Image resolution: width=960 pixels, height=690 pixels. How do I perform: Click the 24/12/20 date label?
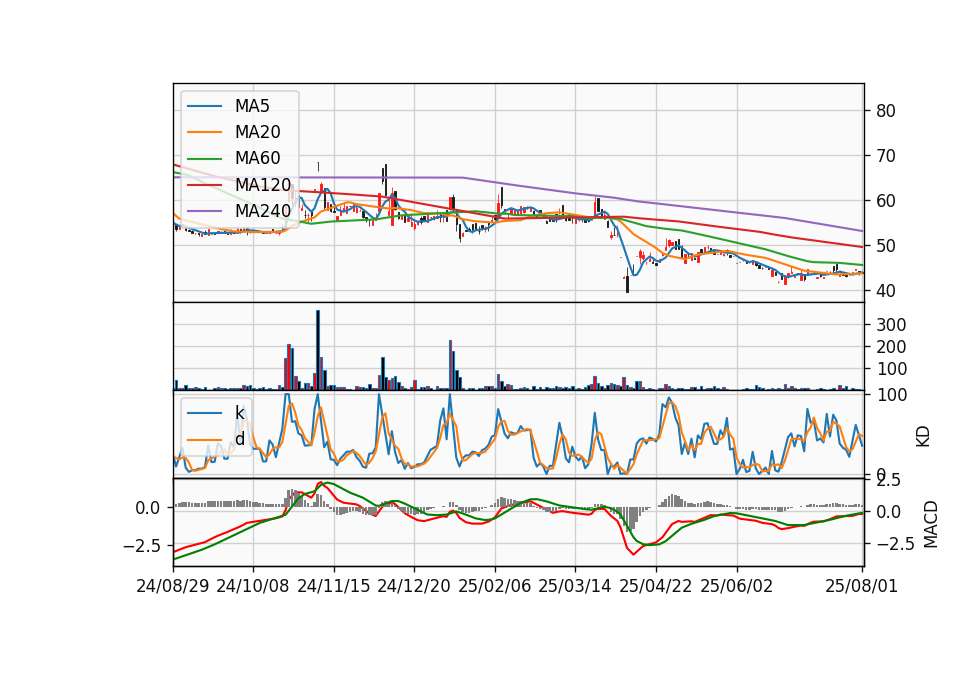pyautogui.click(x=414, y=586)
